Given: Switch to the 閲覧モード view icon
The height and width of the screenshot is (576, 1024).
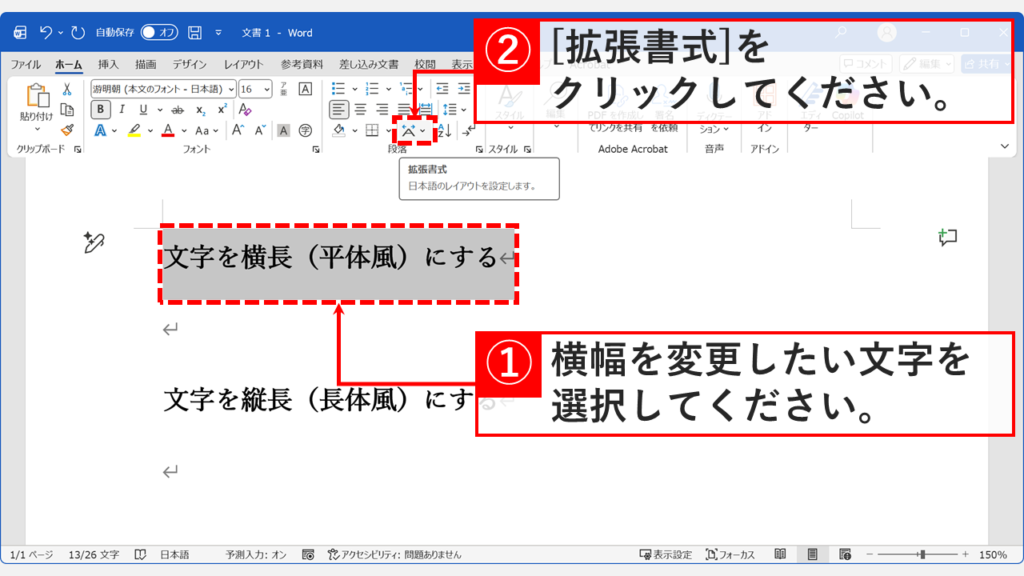Looking at the screenshot, I should click(x=780, y=552).
